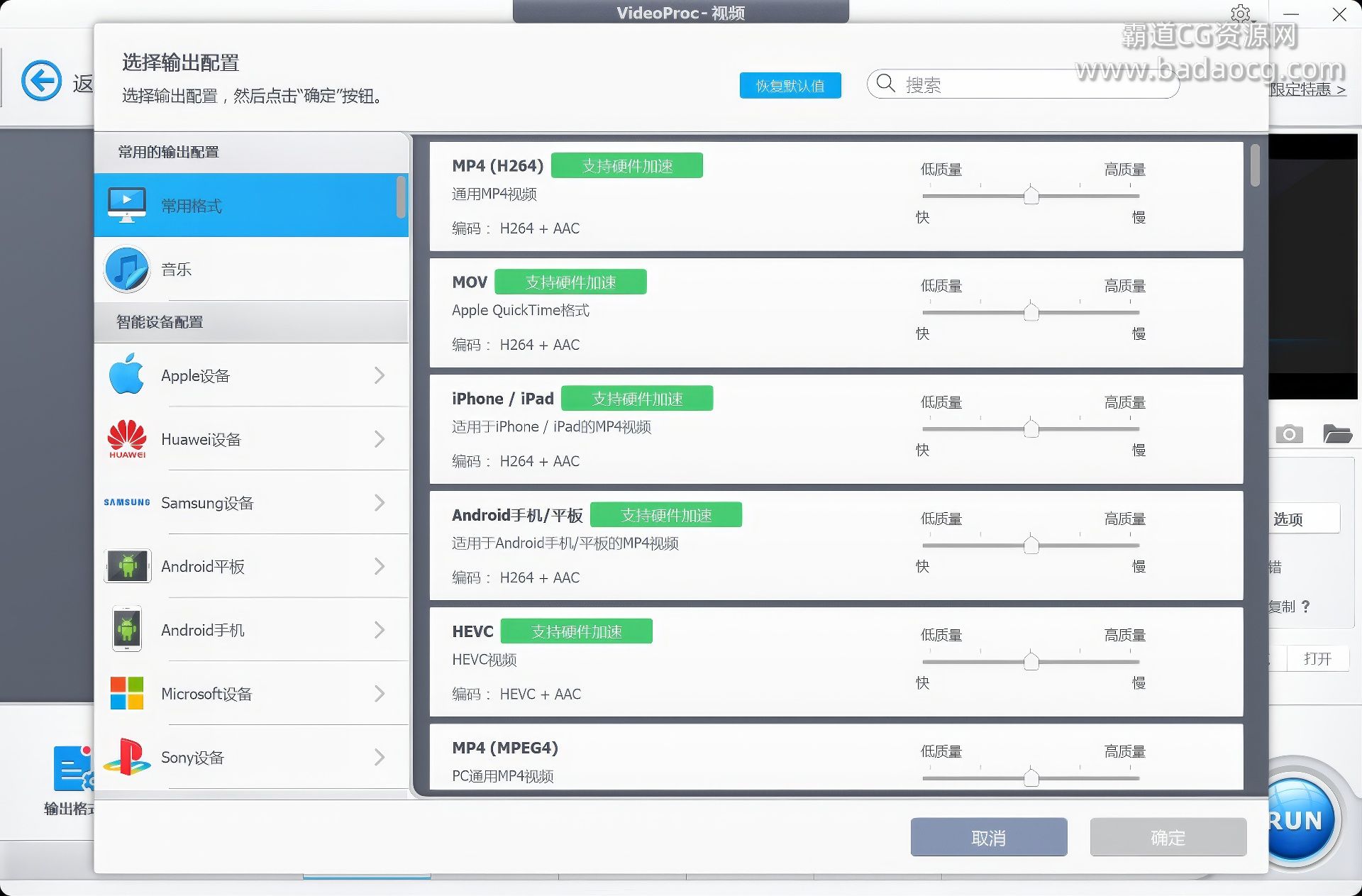Viewport: 1362px width, 896px height.
Task: Adjust the HEVC quality slider handle
Action: tap(1031, 661)
